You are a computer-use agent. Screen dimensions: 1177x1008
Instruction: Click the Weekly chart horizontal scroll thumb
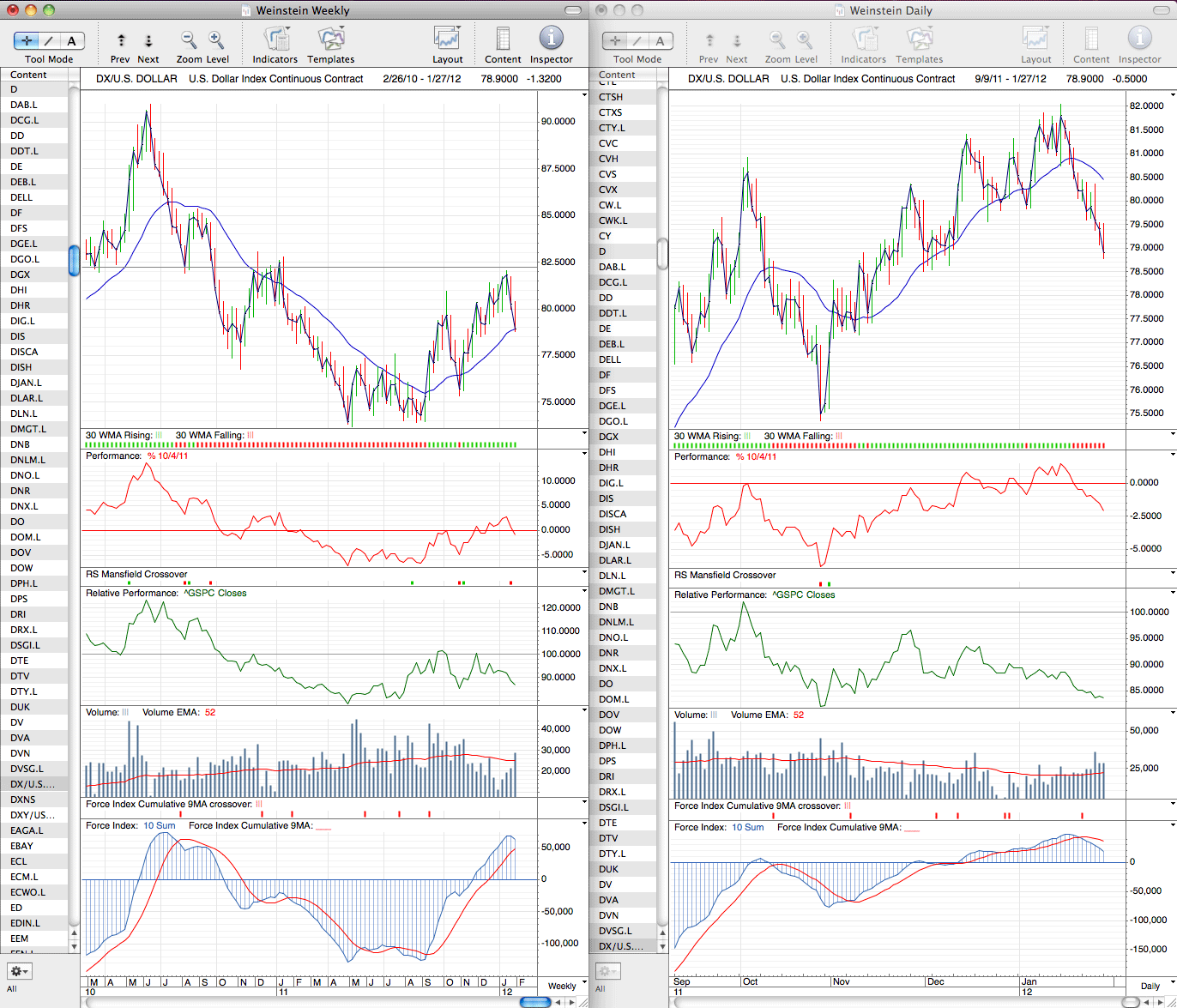click(x=535, y=1002)
